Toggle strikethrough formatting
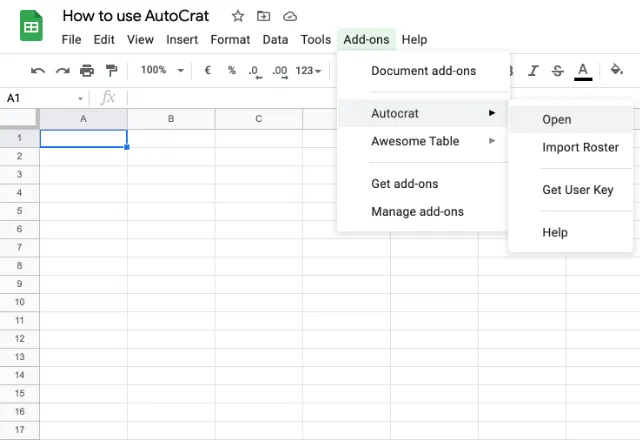Viewport: 640px width, 440px height. click(x=558, y=71)
